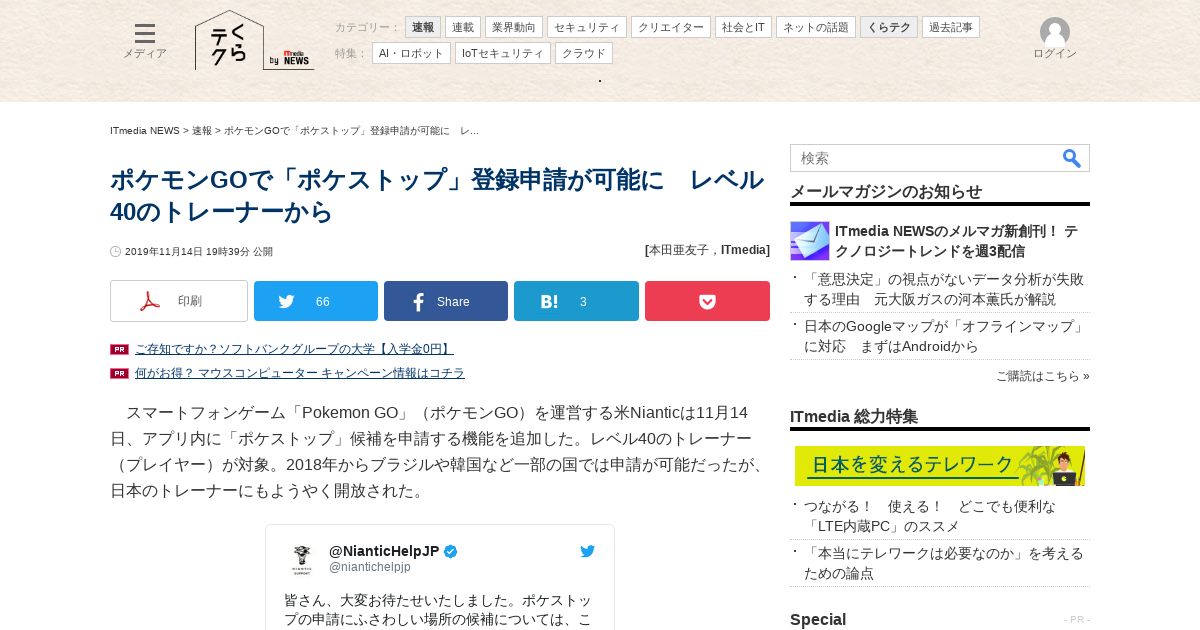Open the AI・ロボット feature
The height and width of the screenshot is (630, 1200).
coord(411,53)
